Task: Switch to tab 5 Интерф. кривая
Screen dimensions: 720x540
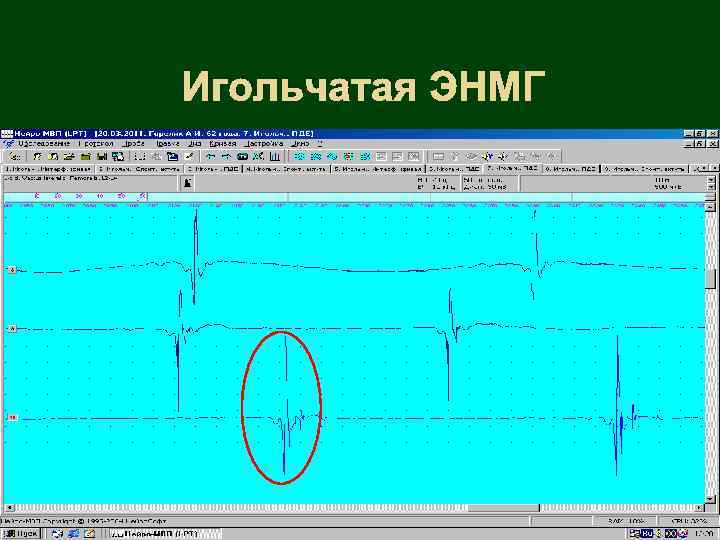Action: point(378,169)
